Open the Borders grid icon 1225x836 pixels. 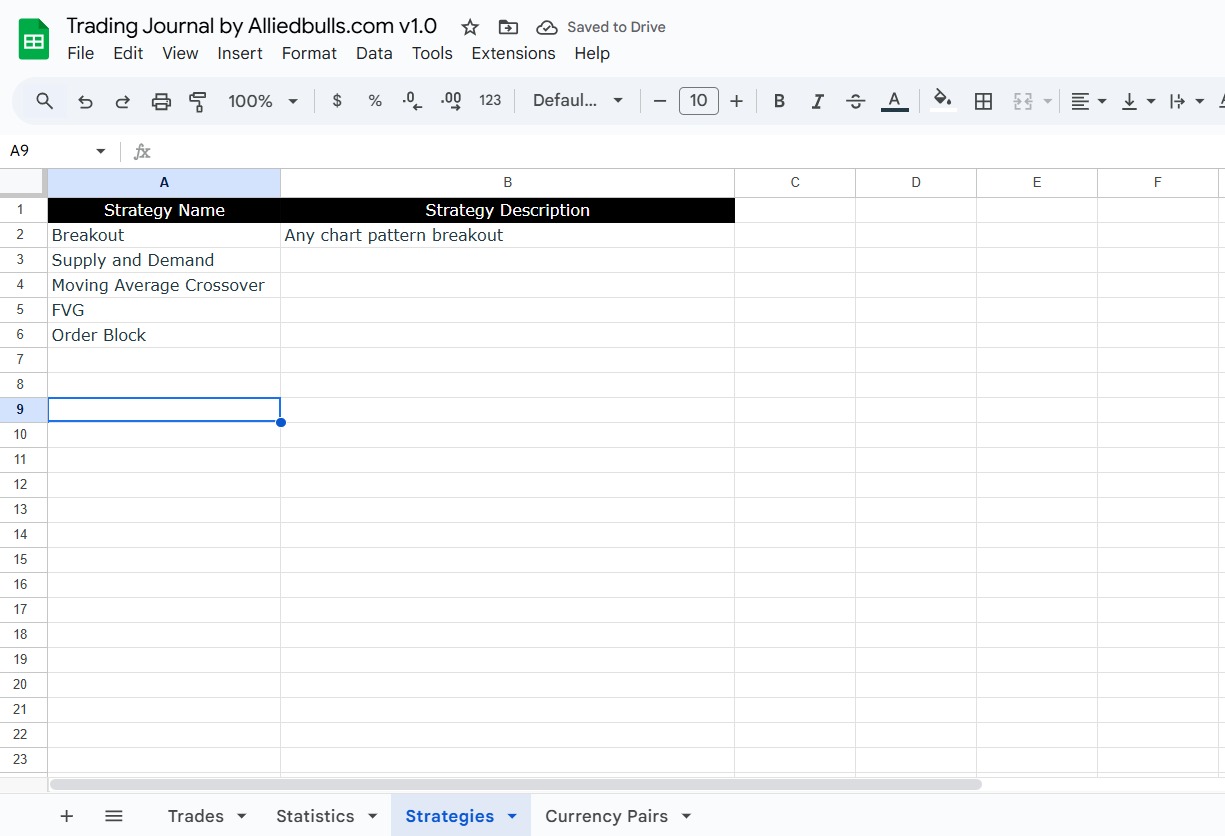coord(983,101)
